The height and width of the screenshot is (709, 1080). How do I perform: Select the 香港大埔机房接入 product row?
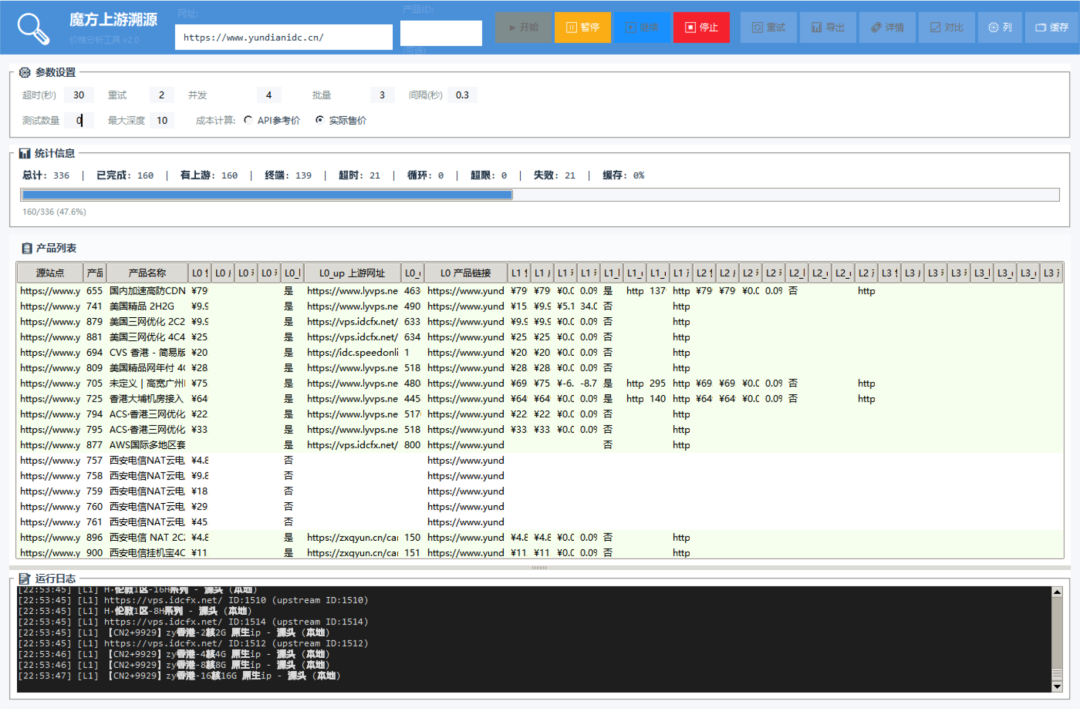click(x=147, y=399)
